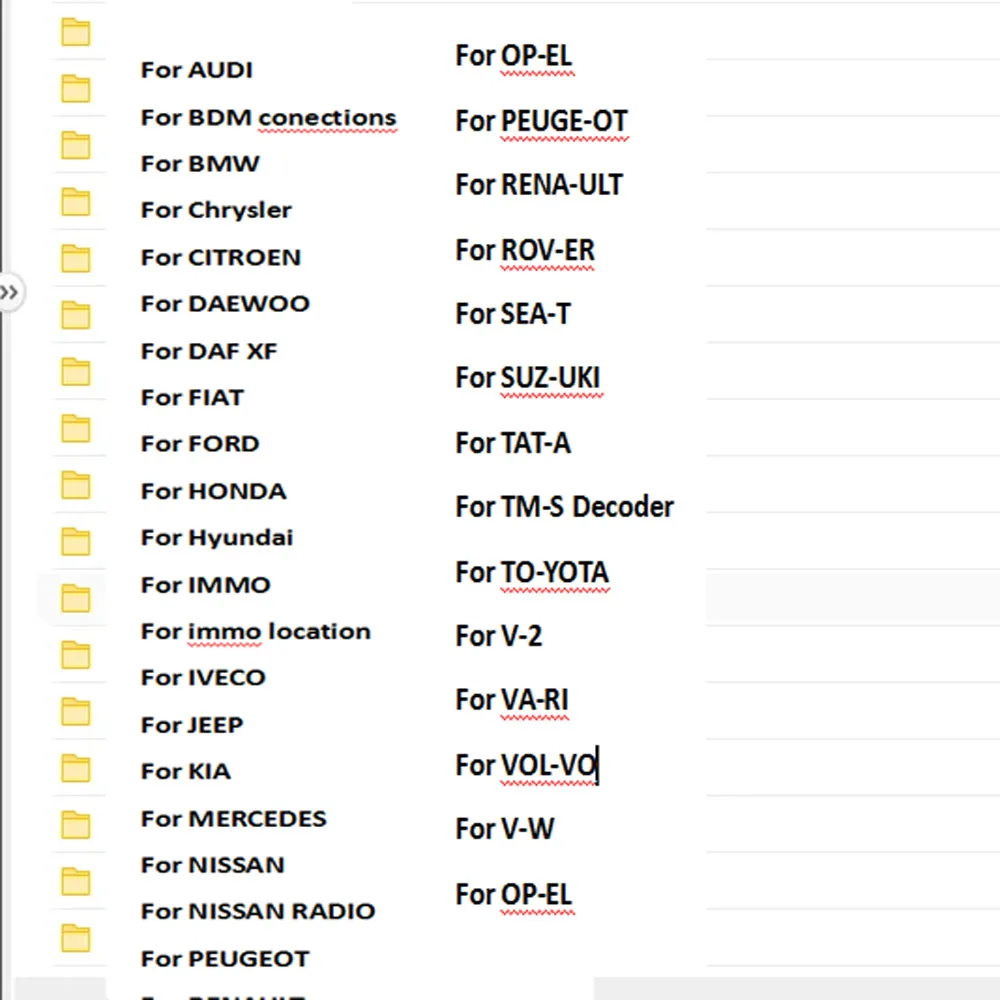Click the 'For SEA-T' text
The image size is (1000, 1000).
(513, 314)
